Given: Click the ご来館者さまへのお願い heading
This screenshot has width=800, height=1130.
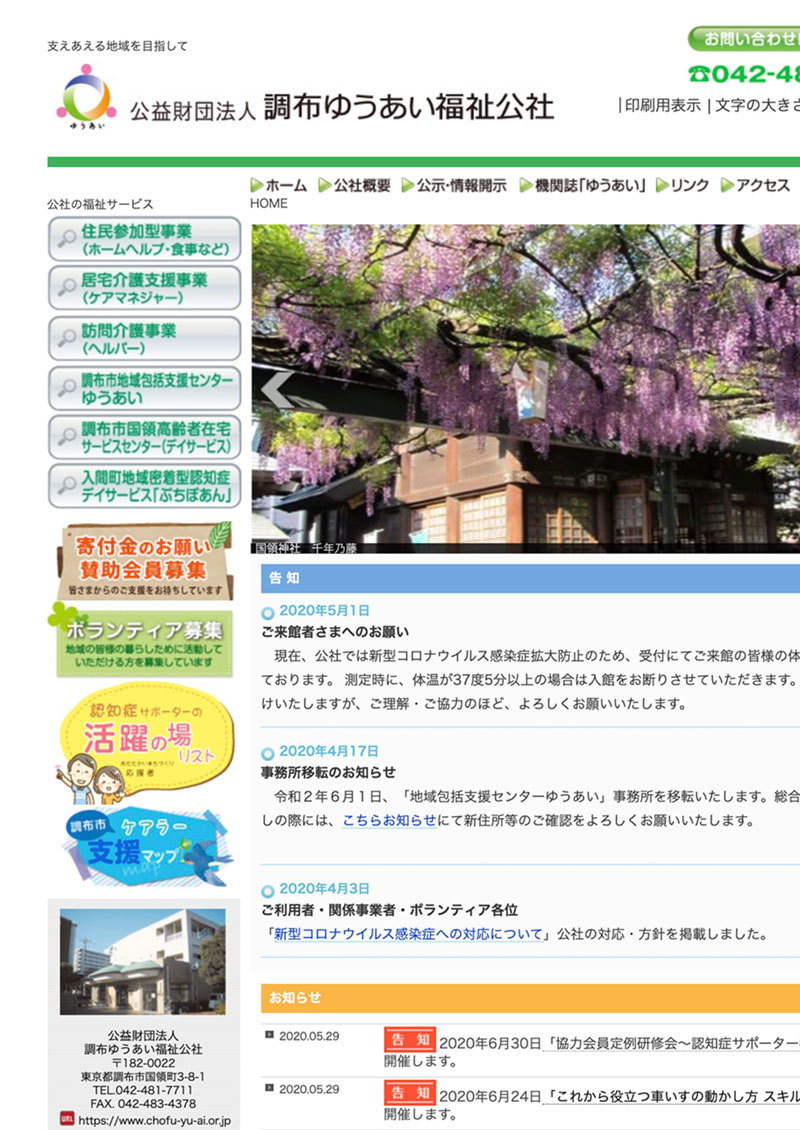Looking at the screenshot, I should click(x=335, y=632).
